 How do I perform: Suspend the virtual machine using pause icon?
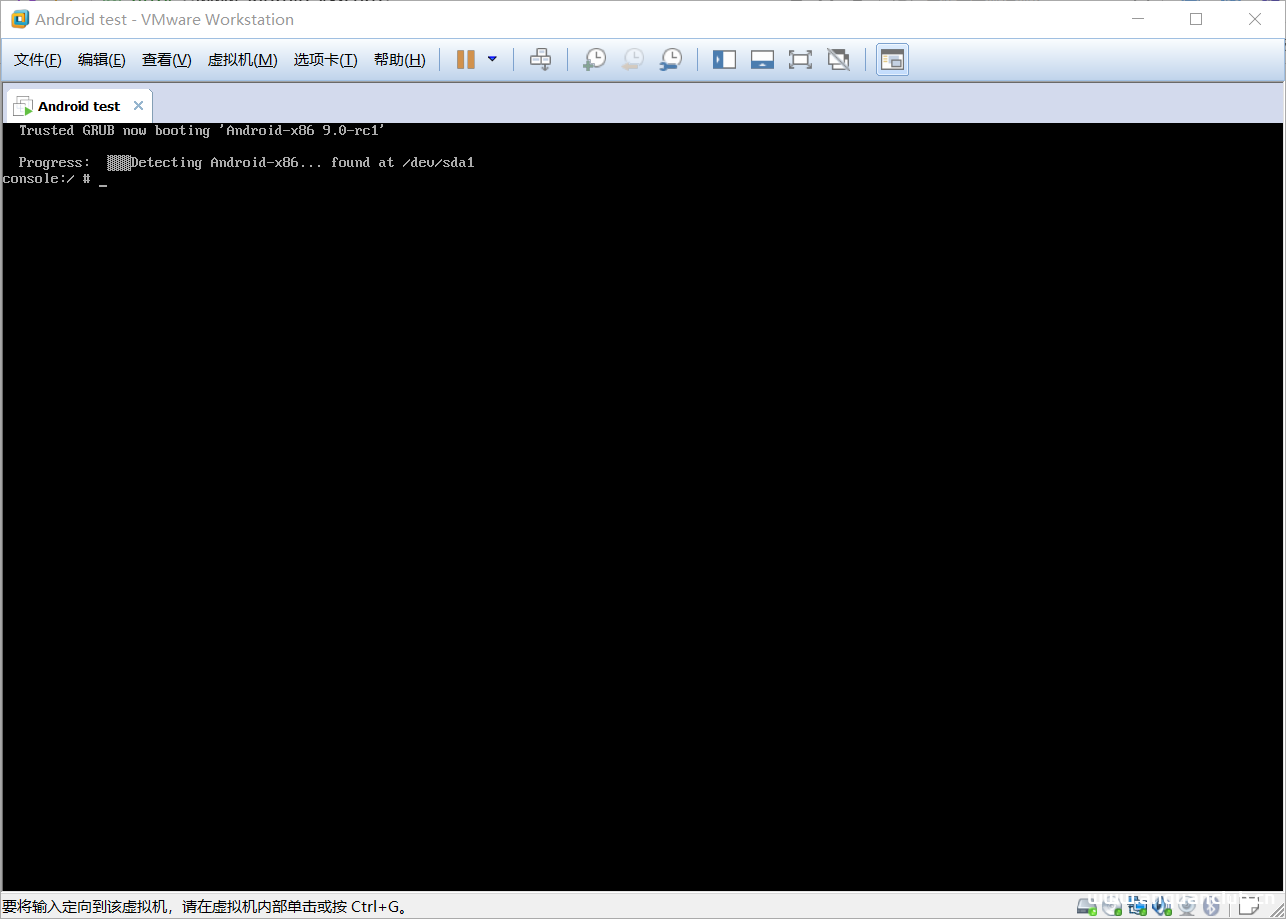[464, 59]
